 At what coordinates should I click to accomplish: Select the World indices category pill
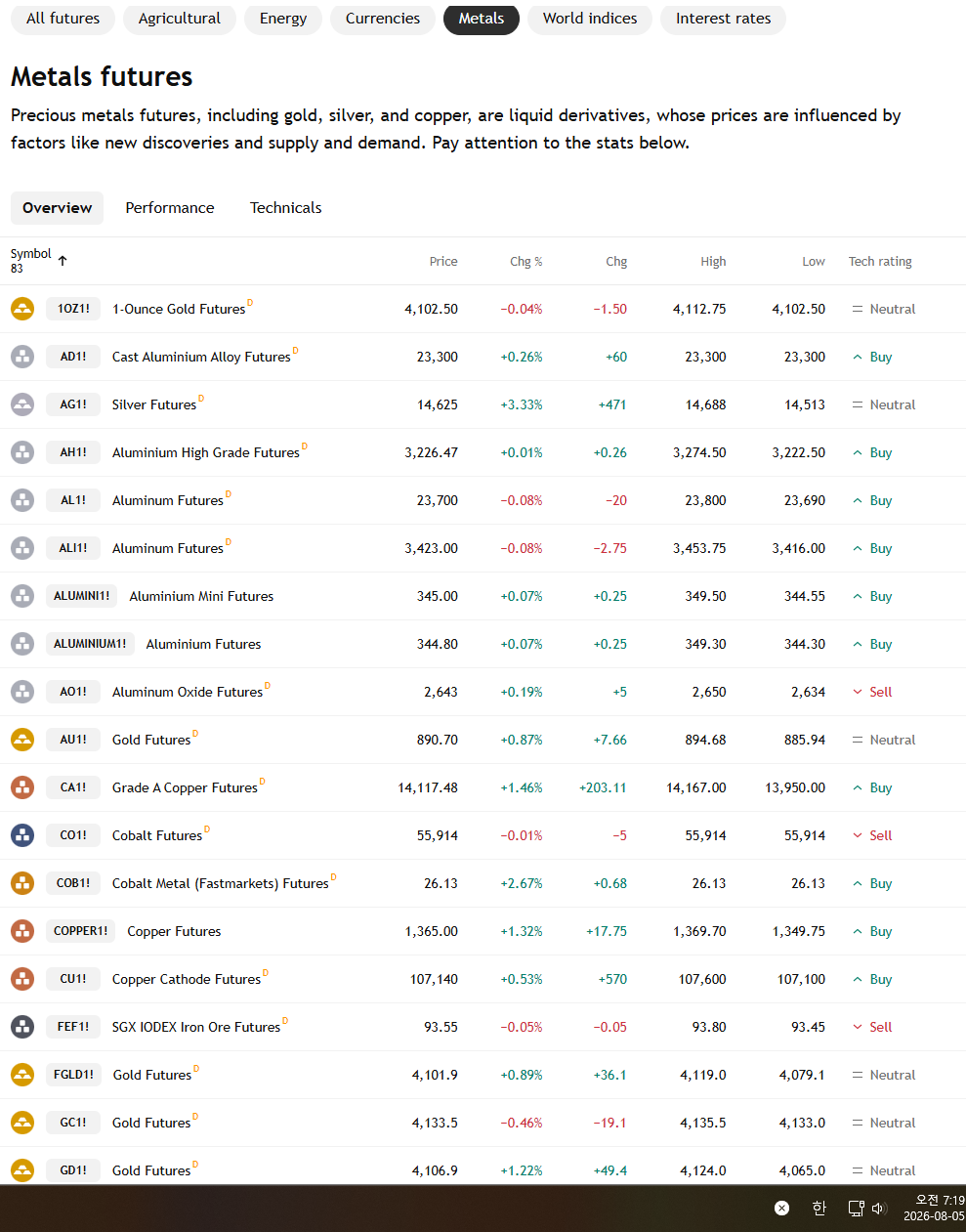coord(590,19)
